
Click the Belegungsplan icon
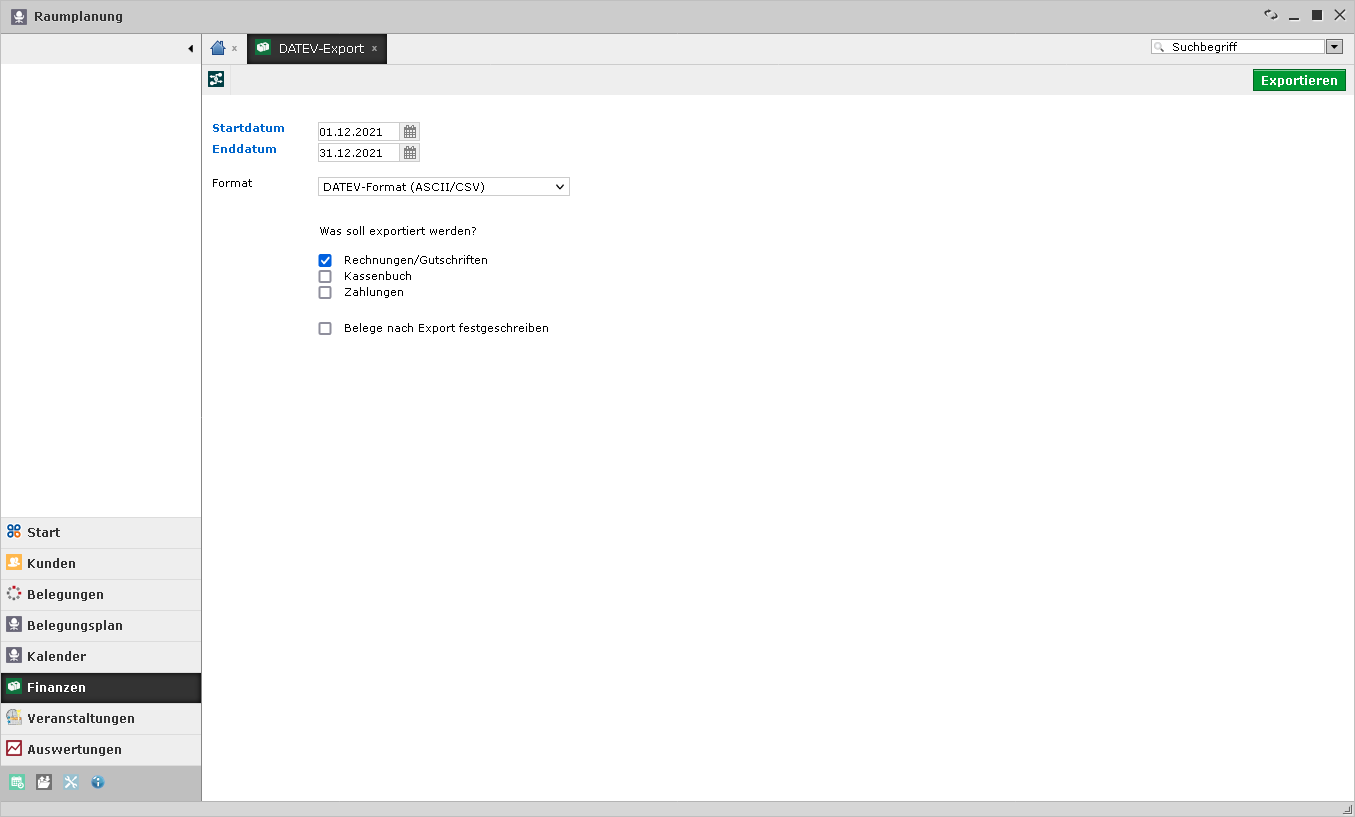14,625
